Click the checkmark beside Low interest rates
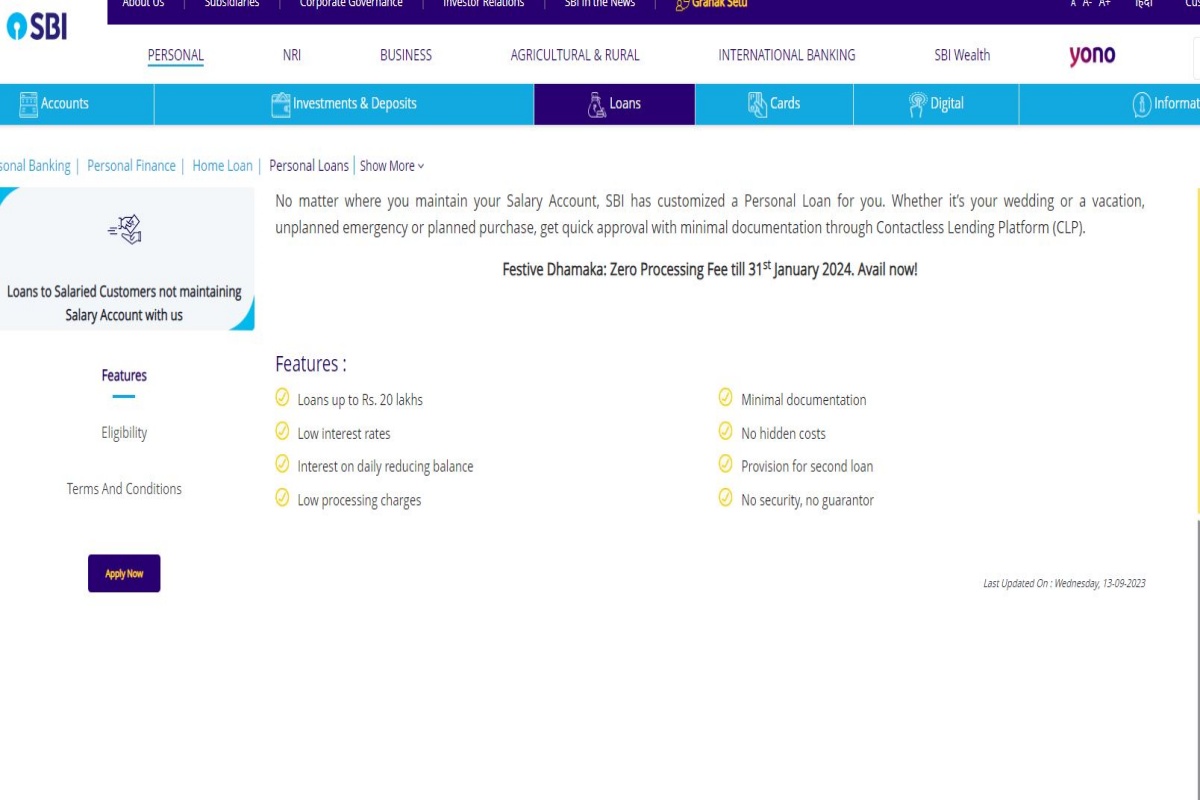Image resolution: width=1200 pixels, height=800 pixels. tap(282, 432)
